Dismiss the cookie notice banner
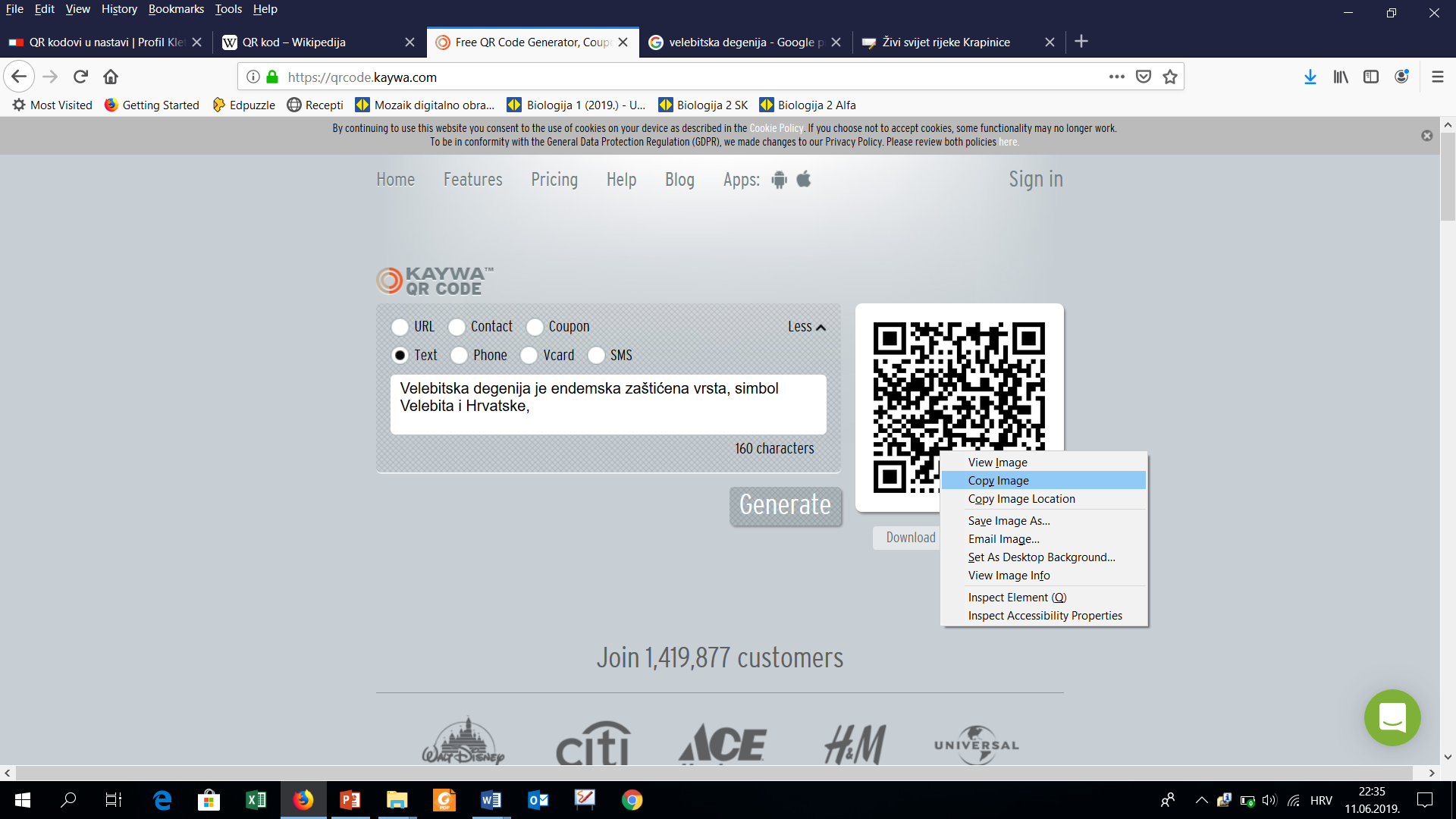The height and width of the screenshot is (819, 1456). pyautogui.click(x=1426, y=136)
